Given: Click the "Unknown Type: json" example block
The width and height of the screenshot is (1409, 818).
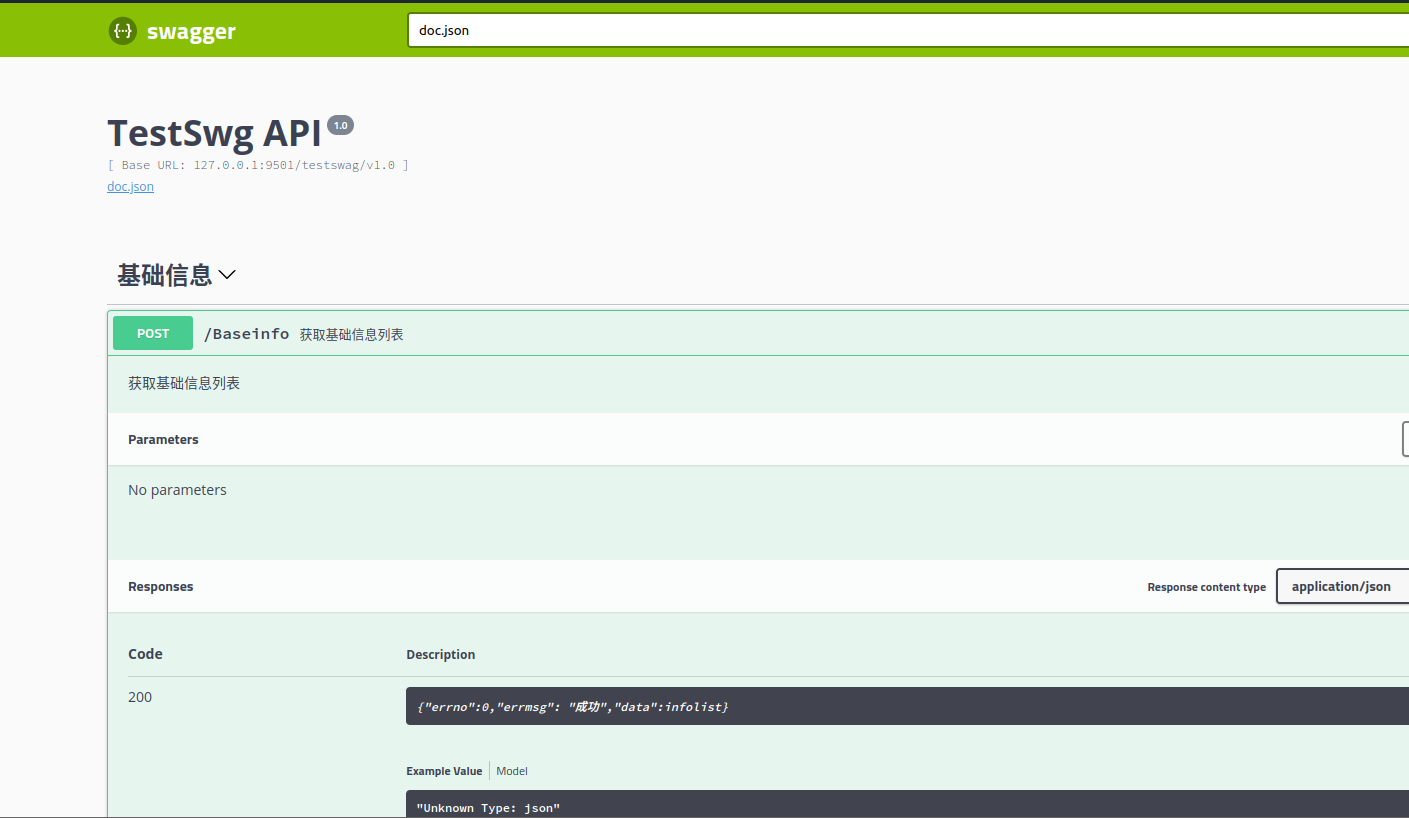Looking at the screenshot, I should 907,804.
